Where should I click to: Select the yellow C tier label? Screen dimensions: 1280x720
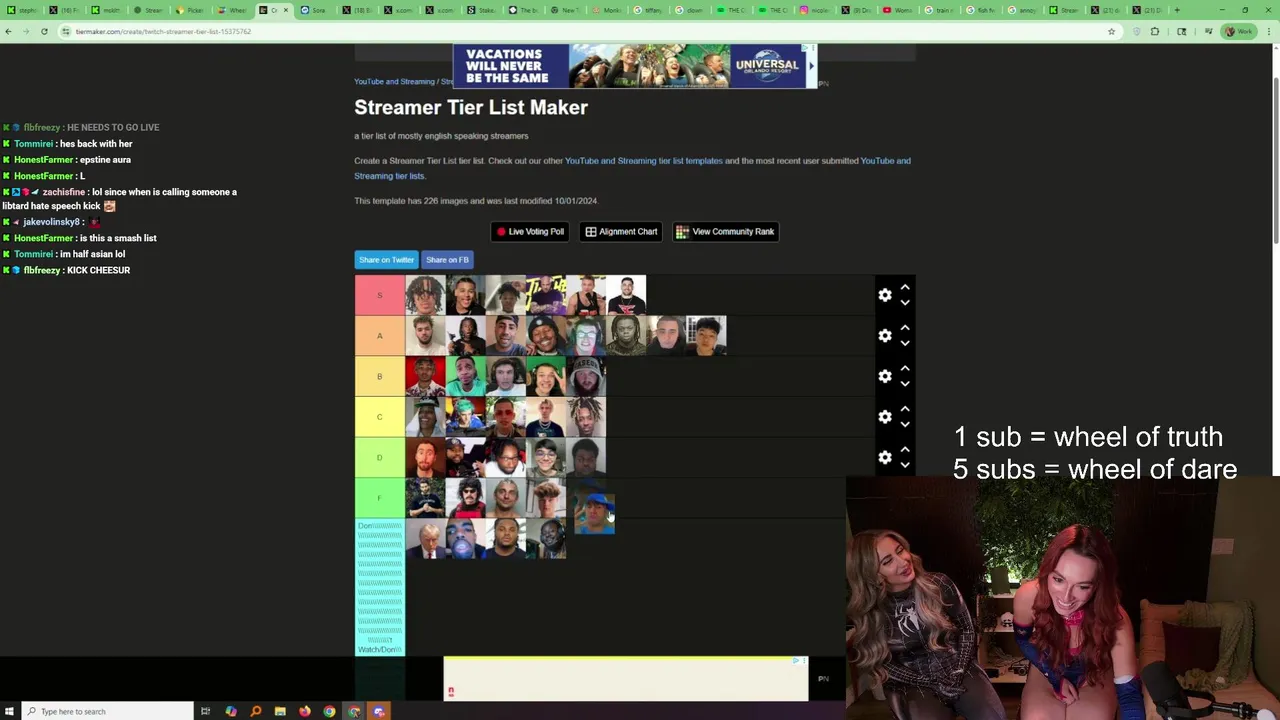click(379, 417)
